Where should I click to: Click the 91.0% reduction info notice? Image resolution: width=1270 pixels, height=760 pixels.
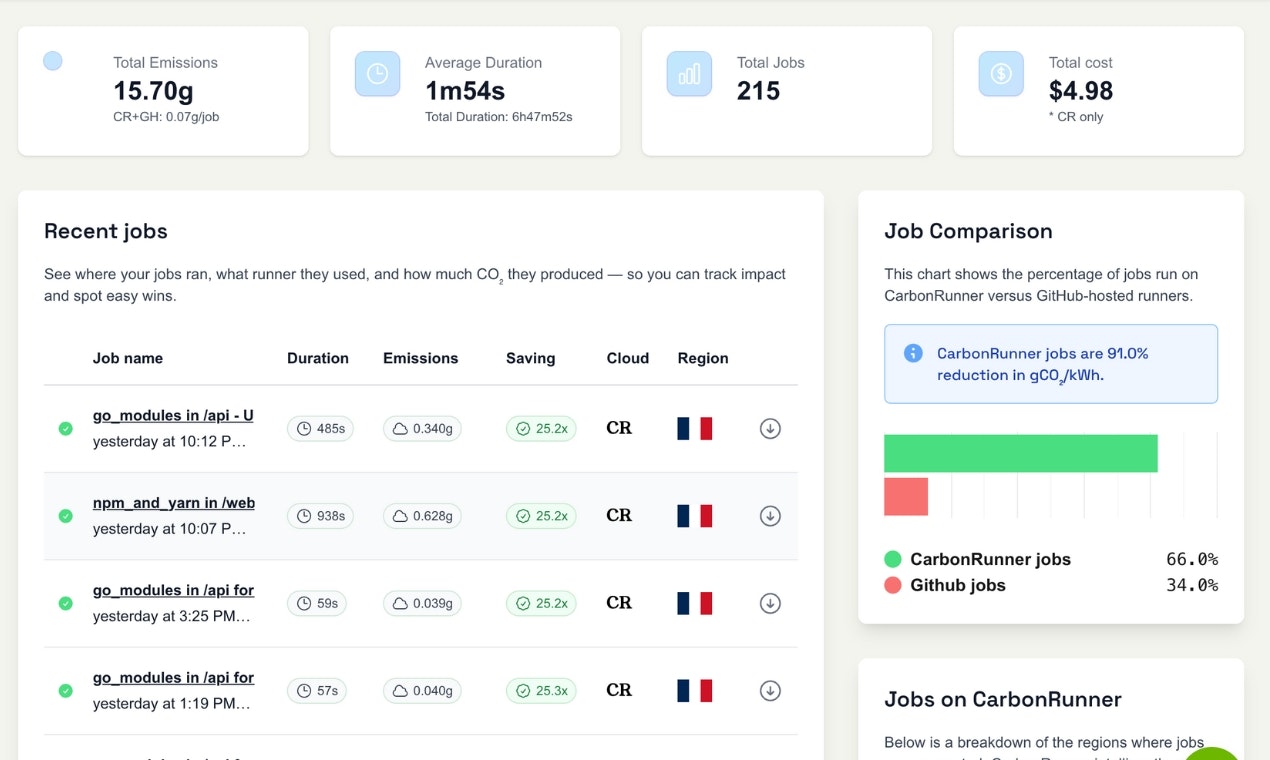[x=1051, y=364]
